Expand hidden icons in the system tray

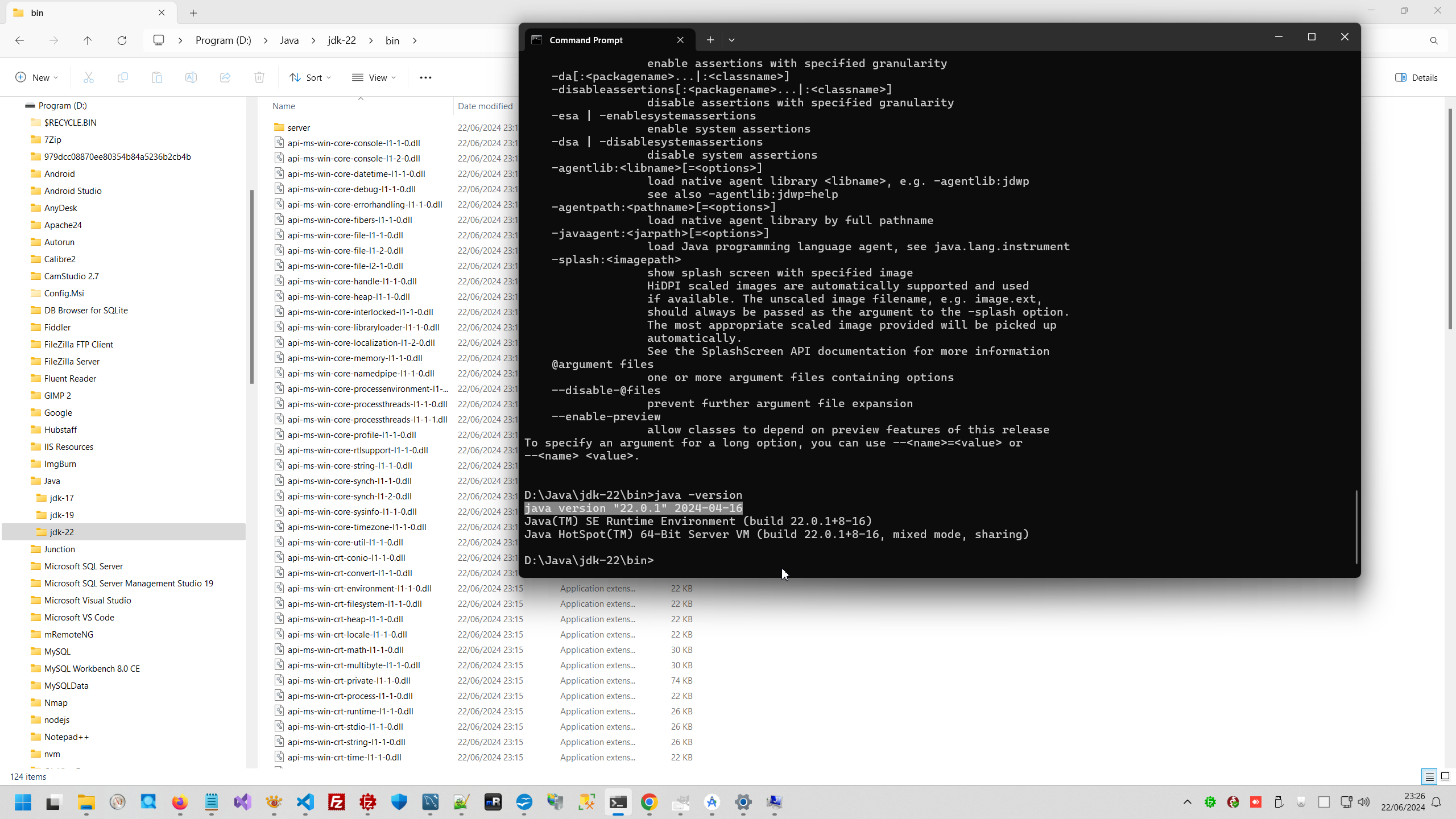1187,803
